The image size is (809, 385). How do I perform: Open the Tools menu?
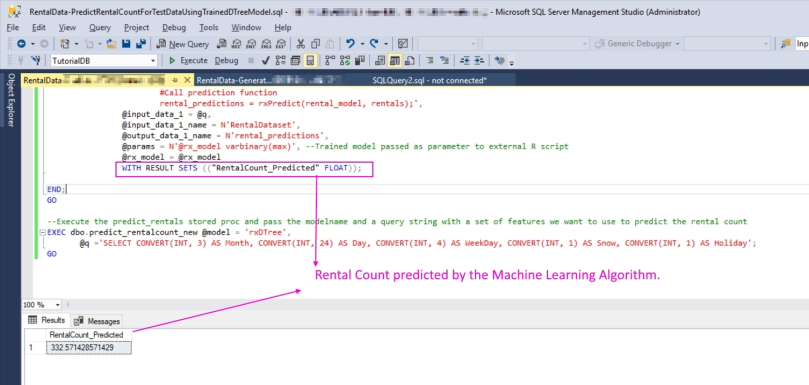pos(208,27)
